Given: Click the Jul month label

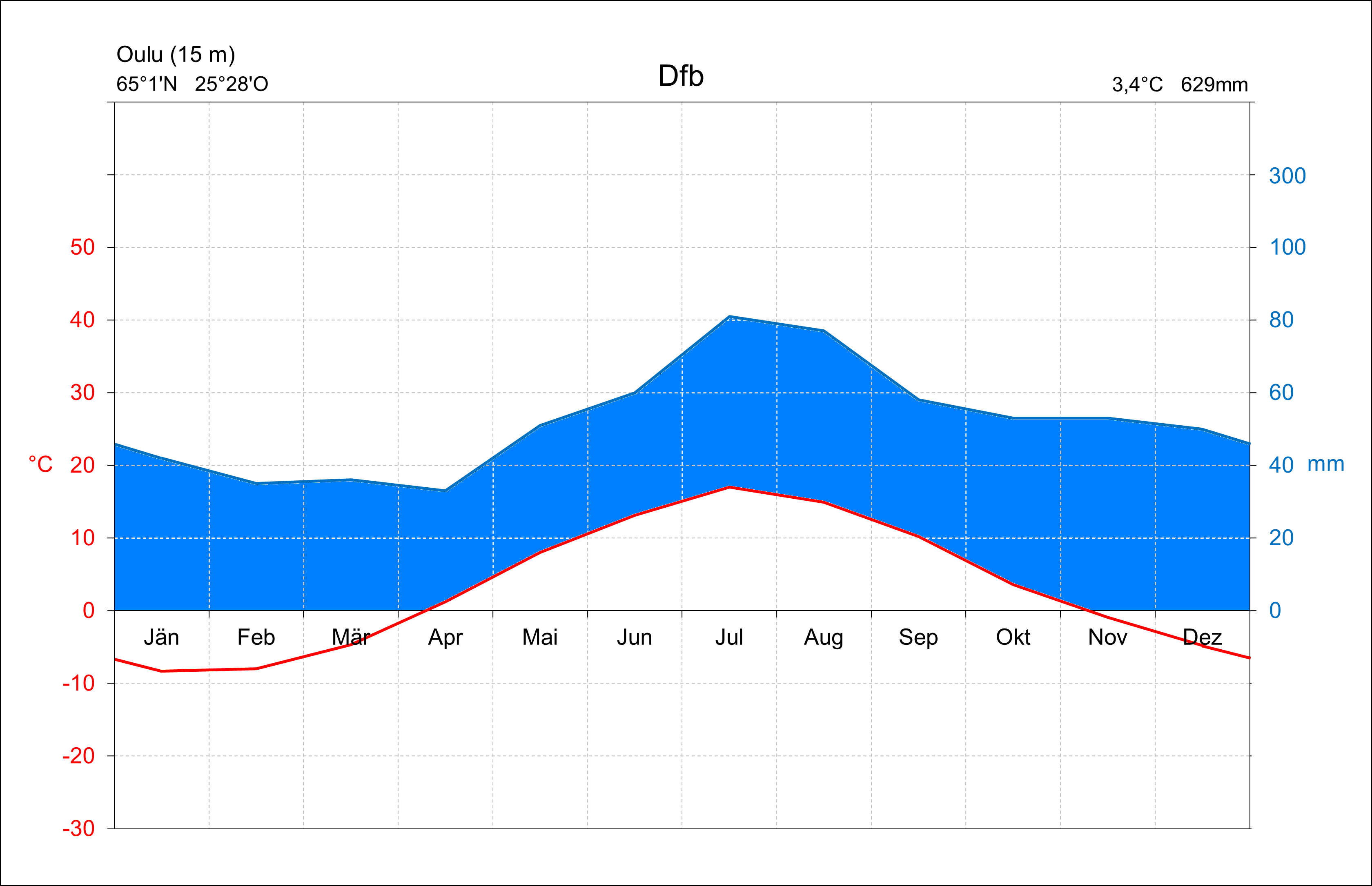Looking at the screenshot, I should coord(729,637).
